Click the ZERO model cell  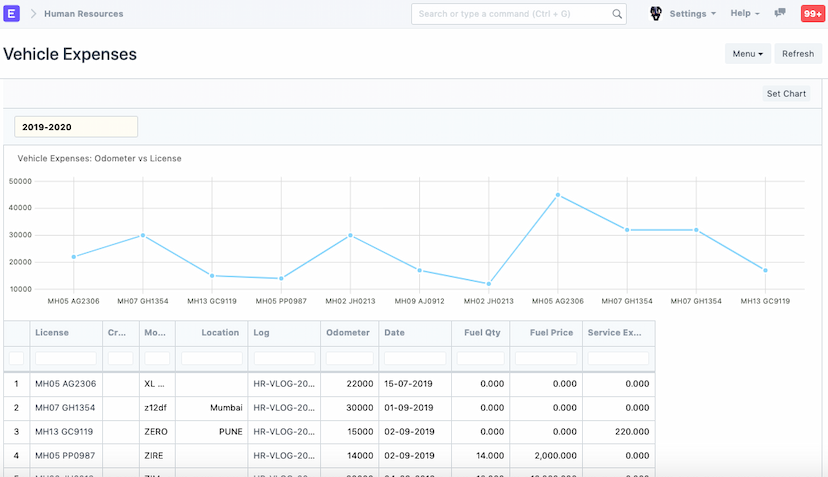click(x=157, y=432)
